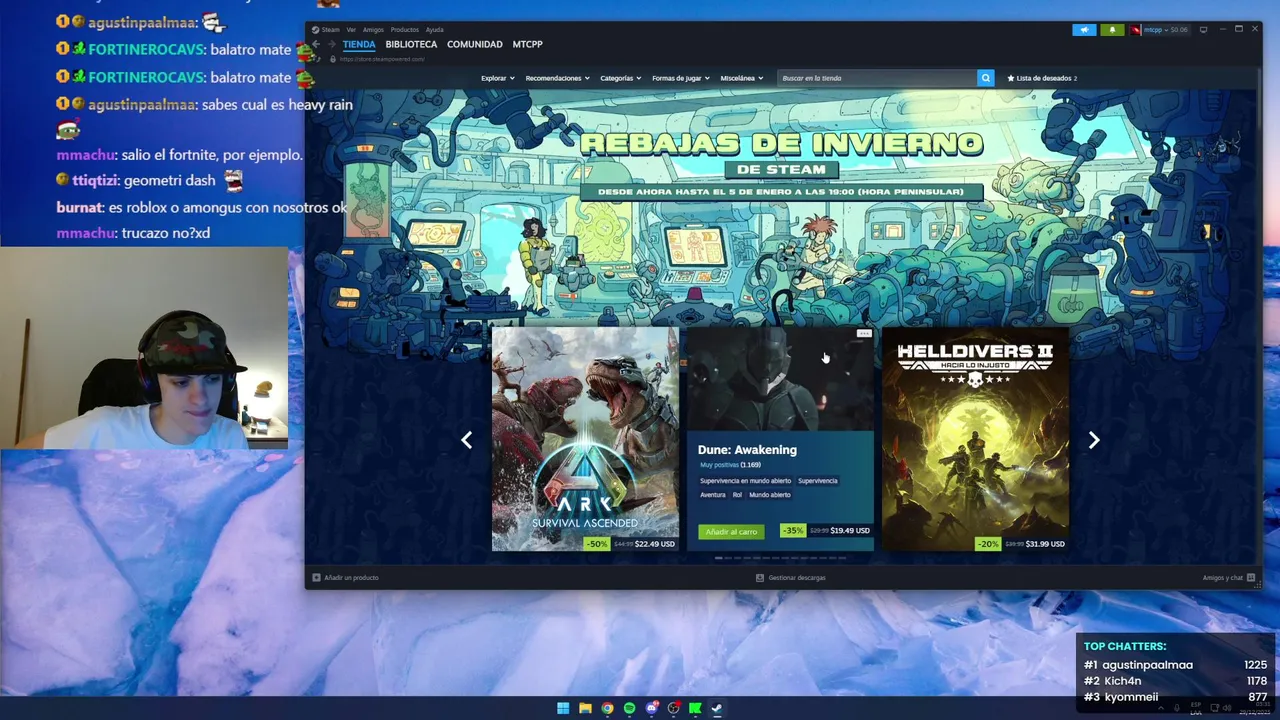Screen dimensions: 1280x720
Task: Click the Mundo abierto tag on Dune card
Action: click(x=770, y=495)
